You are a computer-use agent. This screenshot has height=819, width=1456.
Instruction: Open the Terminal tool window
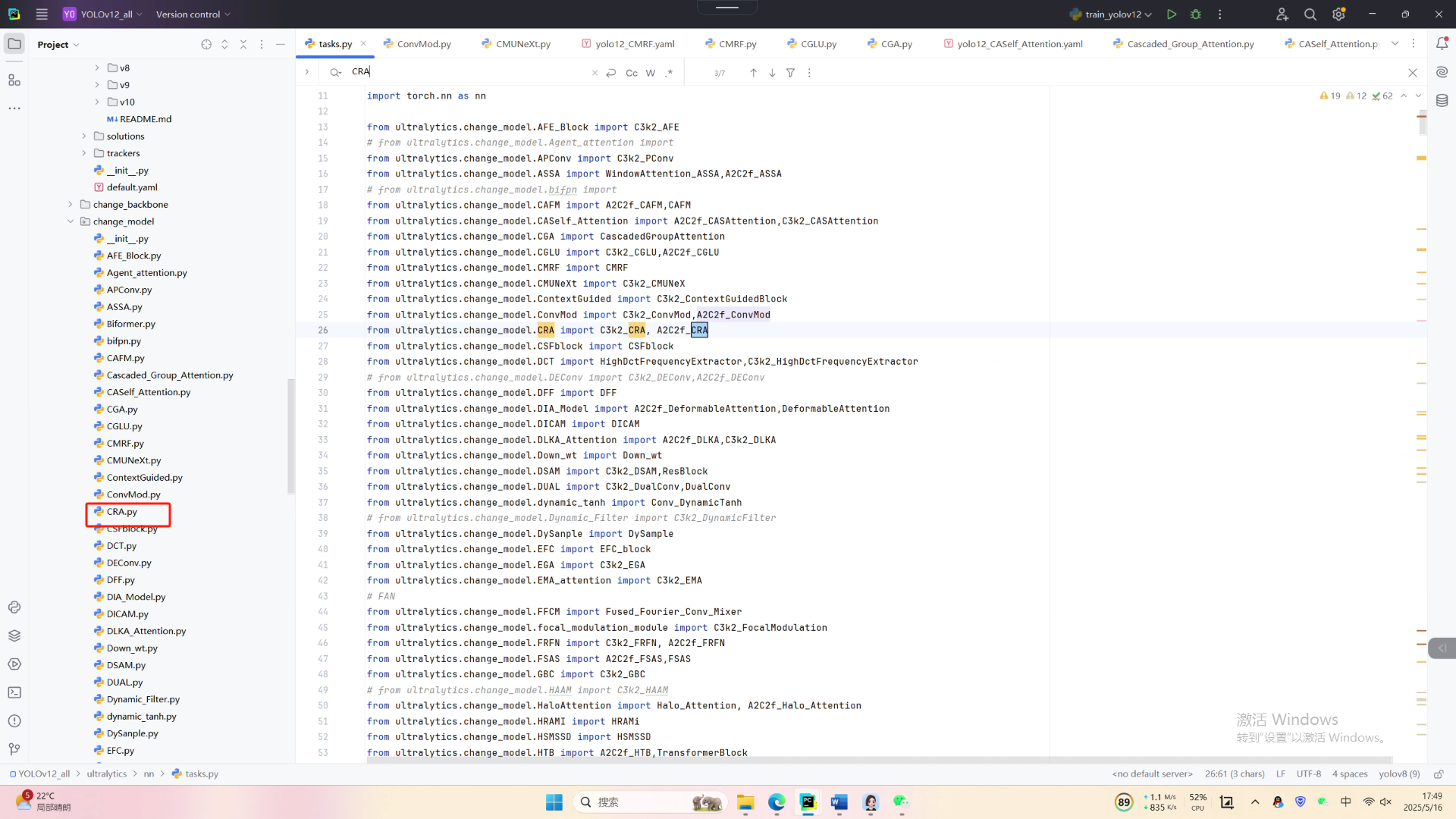tap(14, 692)
